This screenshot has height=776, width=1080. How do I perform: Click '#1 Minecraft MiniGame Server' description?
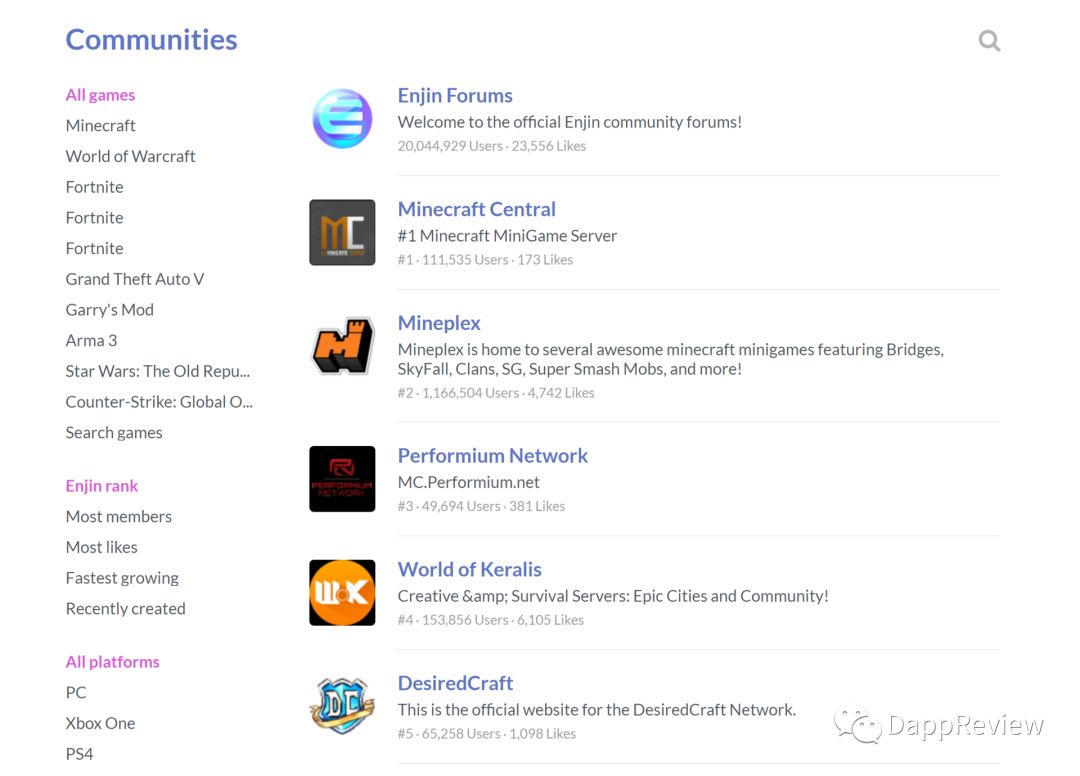click(507, 236)
